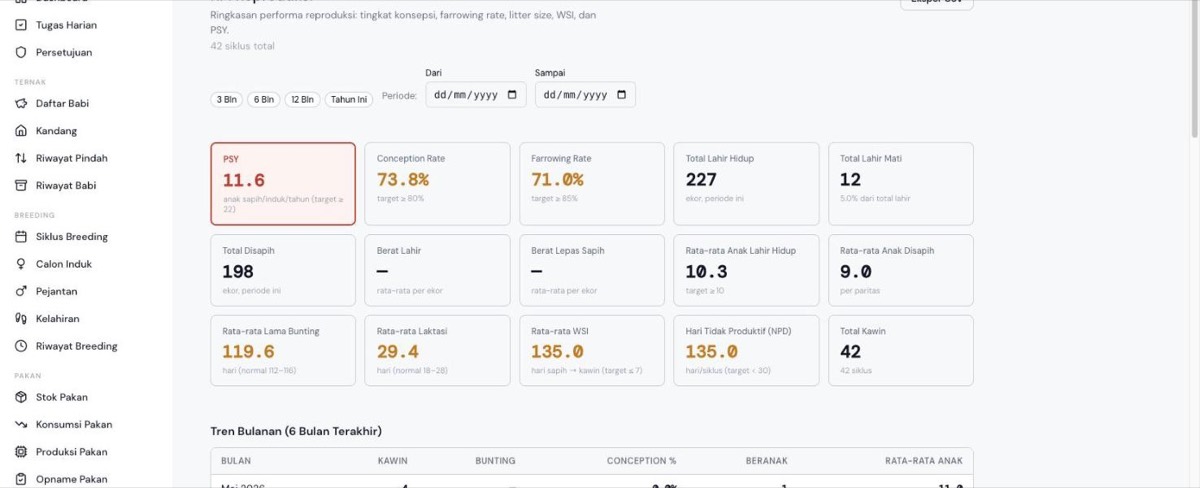Screen dimensions: 1200x488
Task: Select the Pejantan male icon
Action: click(21, 291)
